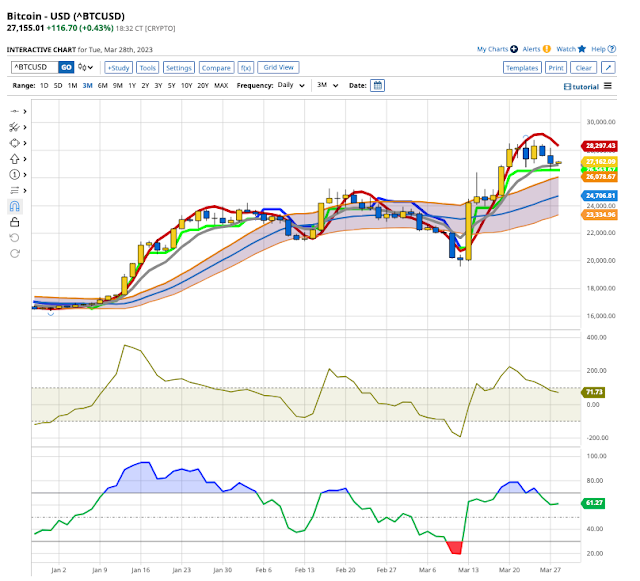Click the undo arrow icon
Screen dimensions: 640x581
tap(15, 238)
